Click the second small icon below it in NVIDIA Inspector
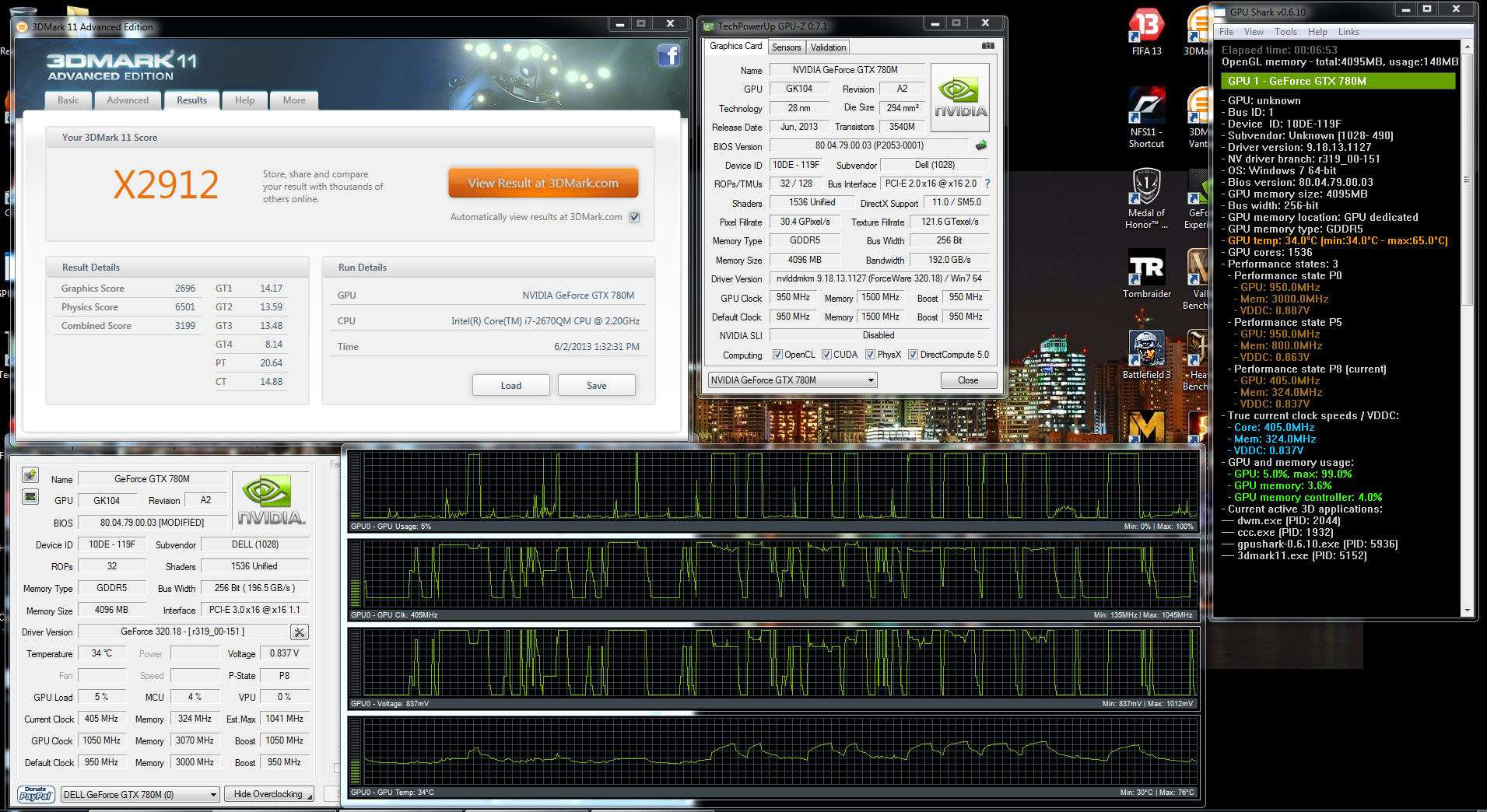The width and height of the screenshot is (1487, 812). pyautogui.click(x=30, y=496)
